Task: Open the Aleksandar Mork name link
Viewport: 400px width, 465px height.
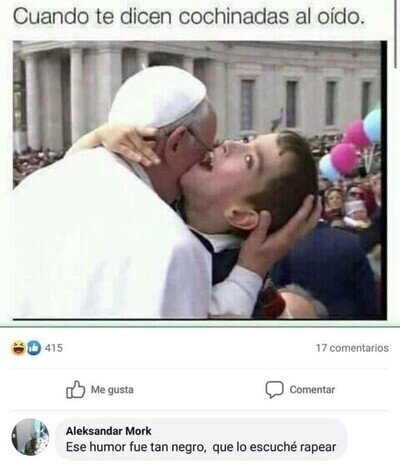Action: [109, 431]
